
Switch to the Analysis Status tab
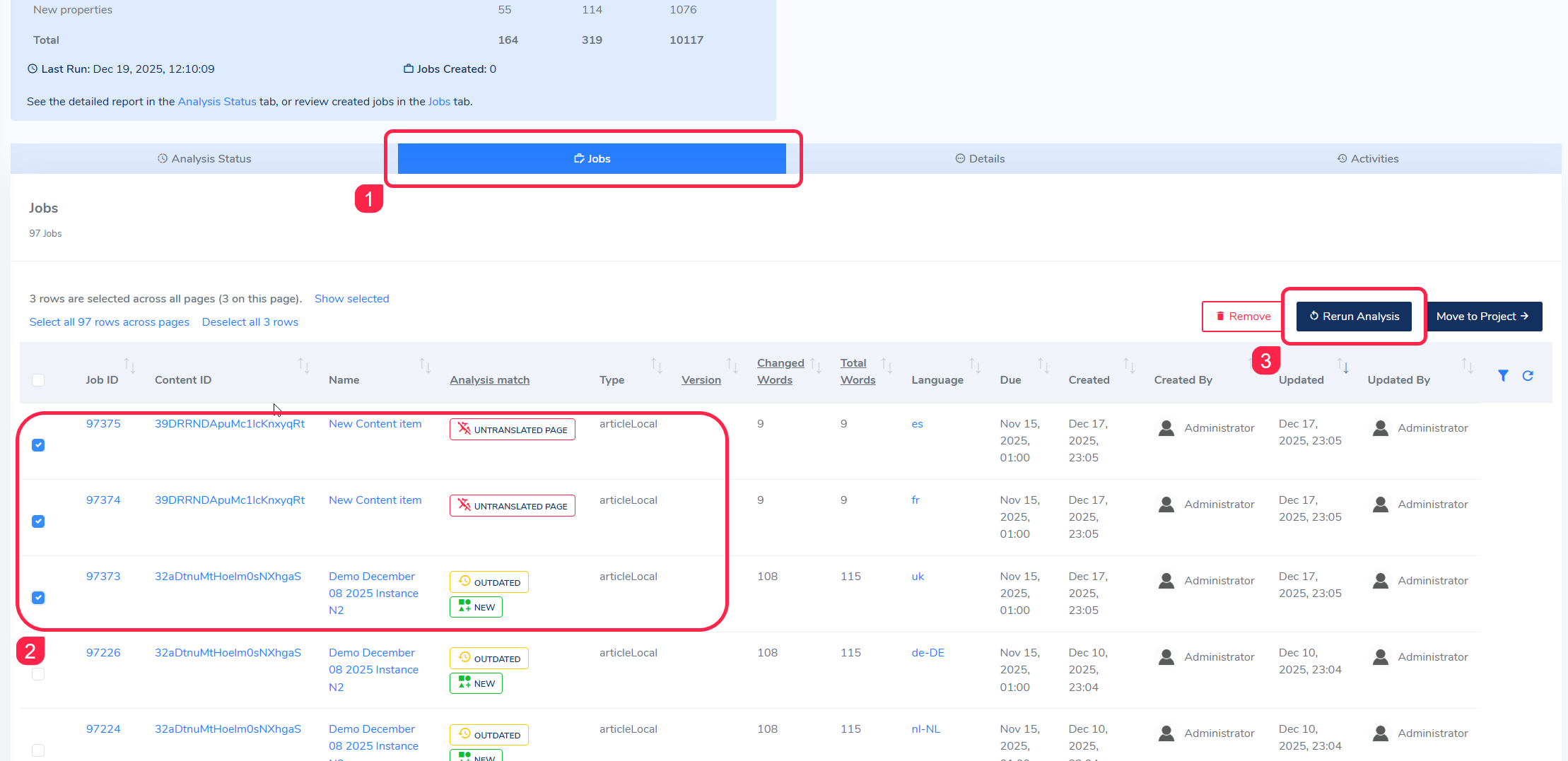(204, 159)
